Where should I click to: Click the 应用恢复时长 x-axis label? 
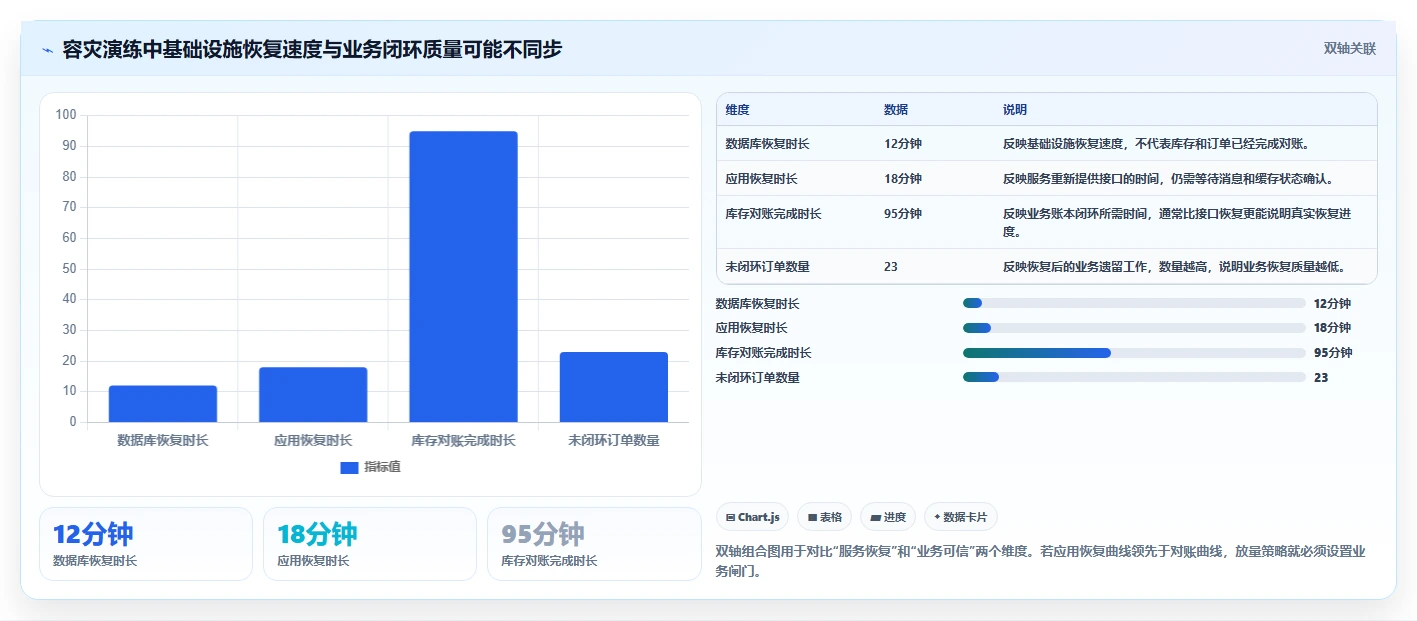pyautogui.click(x=313, y=440)
